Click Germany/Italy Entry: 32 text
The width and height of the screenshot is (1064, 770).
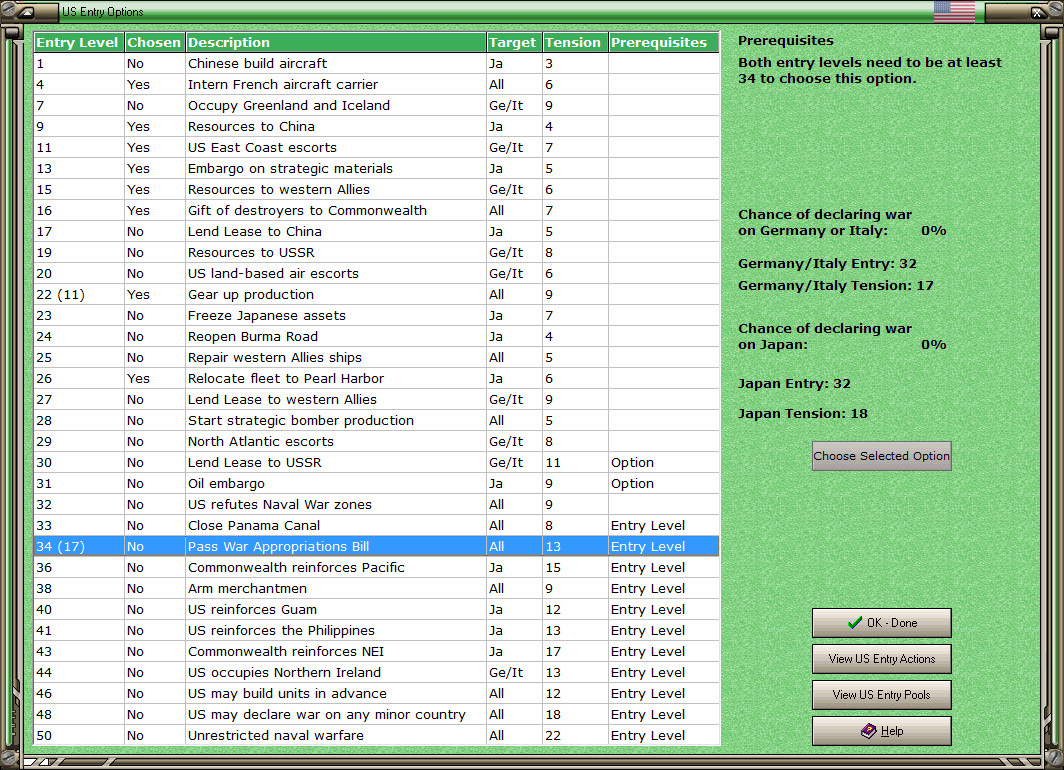click(x=827, y=264)
